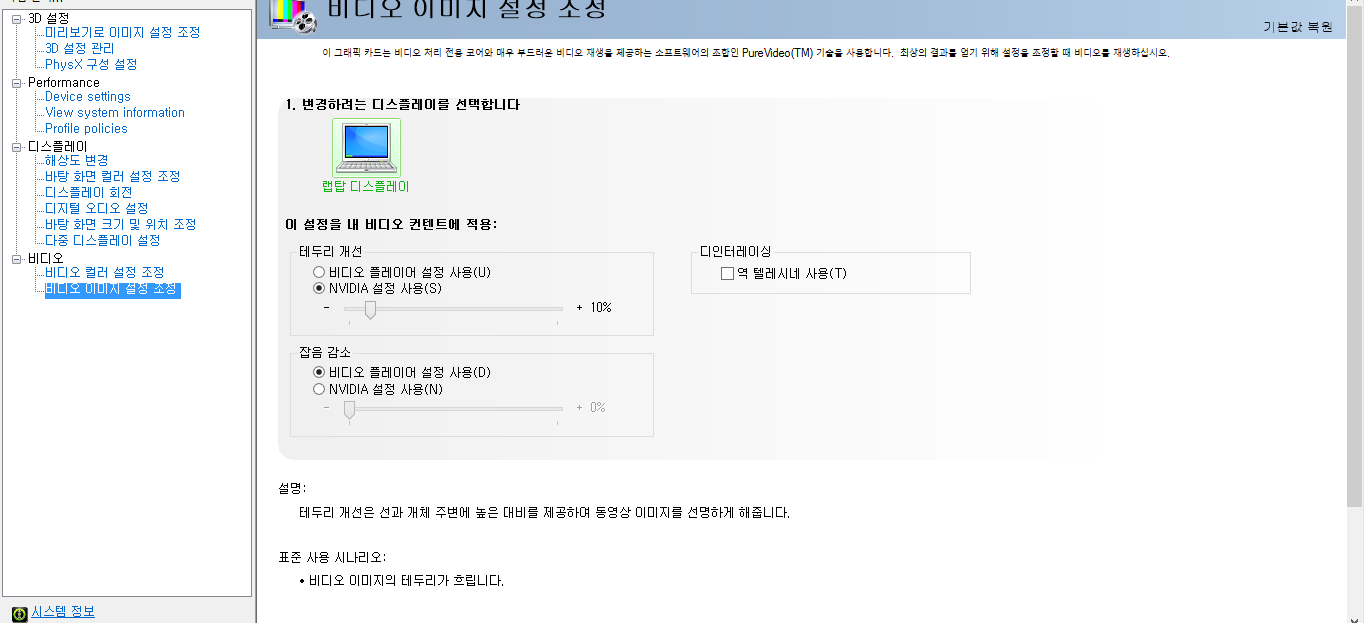Screen dimensions: 1364x623
Task: Open 바탕 화면 컬러 설정 조정
Action: tap(112, 177)
